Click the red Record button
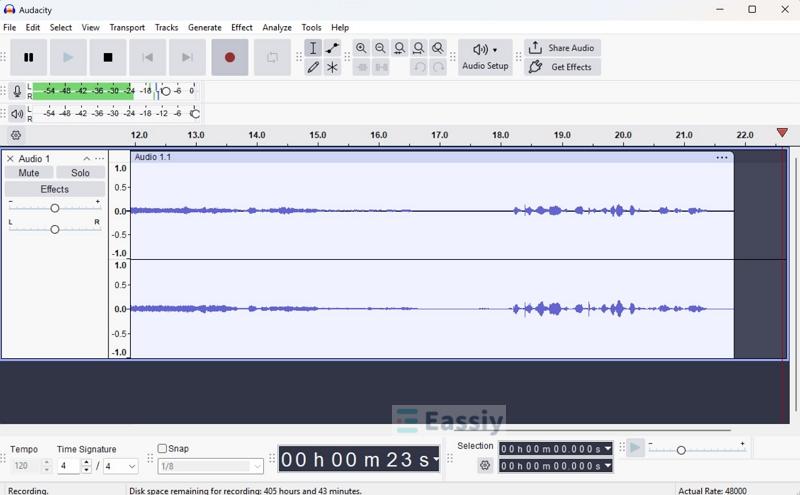The height and width of the screenshot is (495, 800). [x=230, y=57]
